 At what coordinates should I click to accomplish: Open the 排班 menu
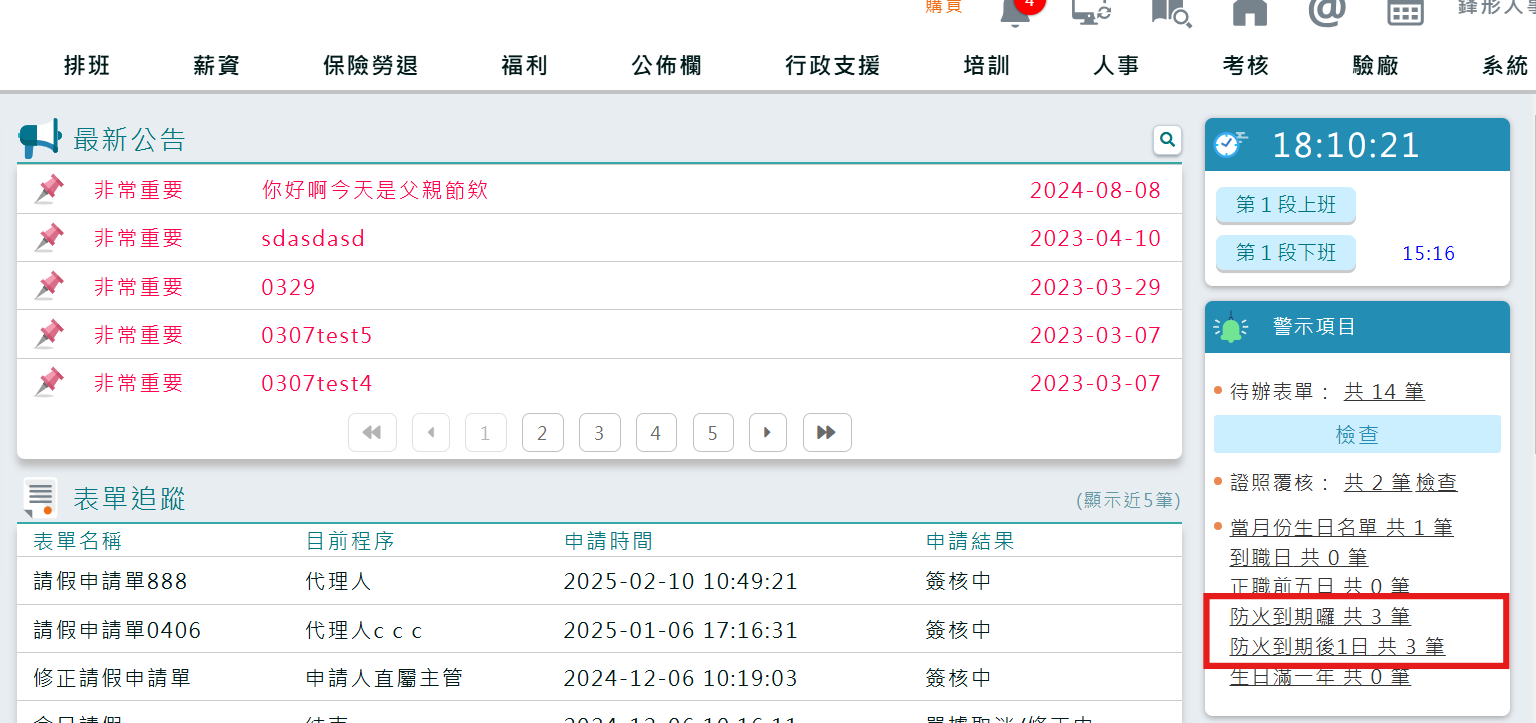pyautogui.click(x=86, y=65)
